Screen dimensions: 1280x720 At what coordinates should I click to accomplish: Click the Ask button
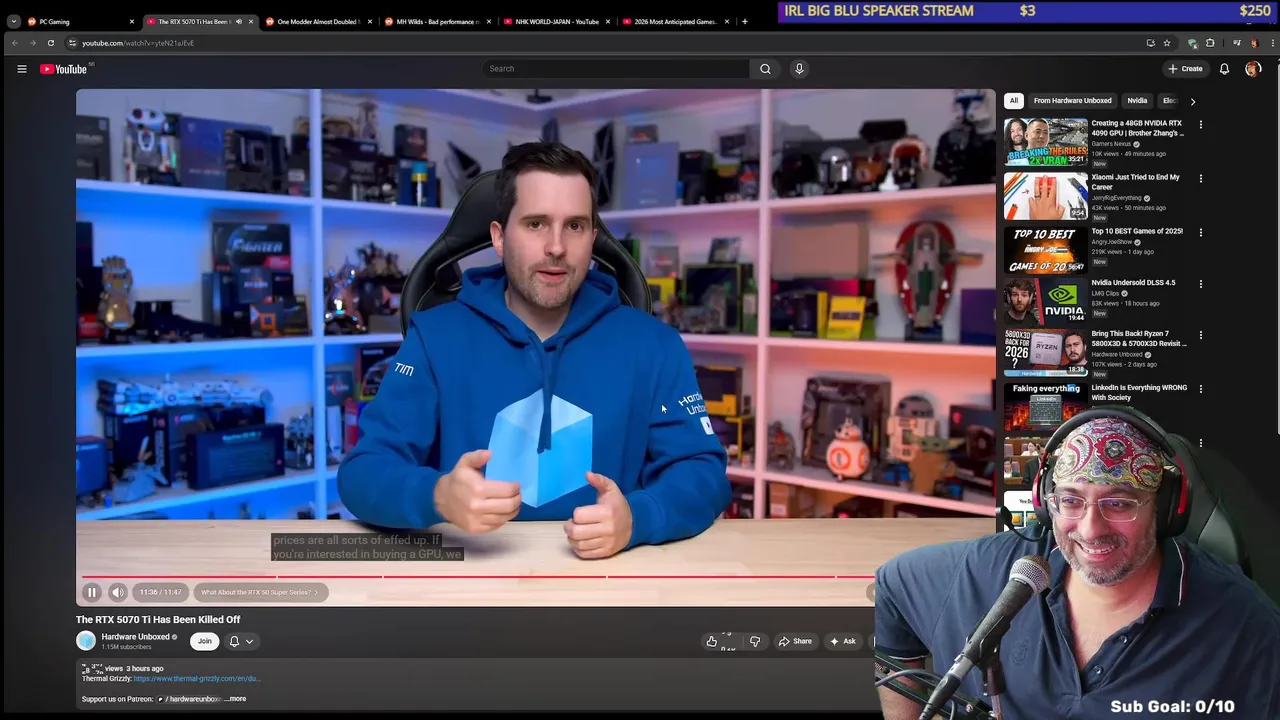(x=842, y=641)
